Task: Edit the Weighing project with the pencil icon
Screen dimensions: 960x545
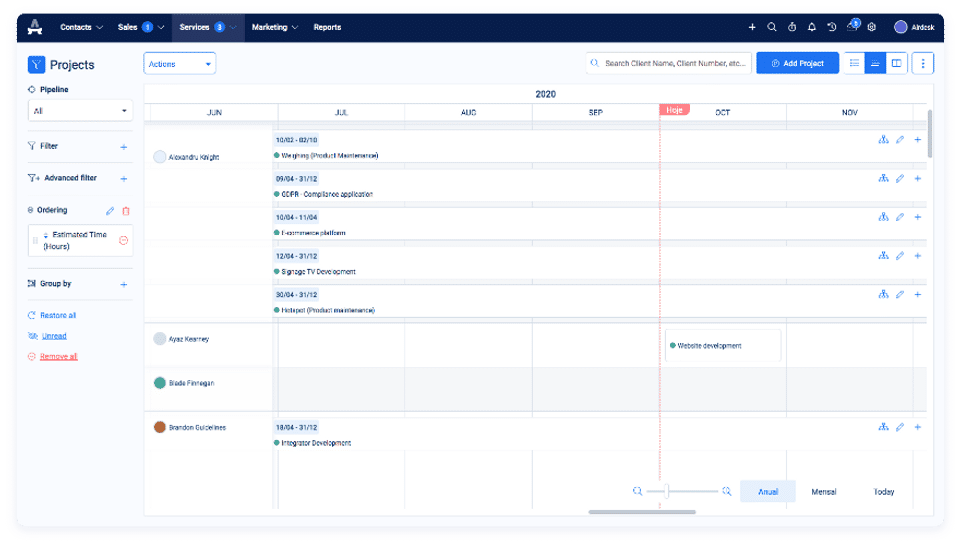Action: (x=900, y=140)
